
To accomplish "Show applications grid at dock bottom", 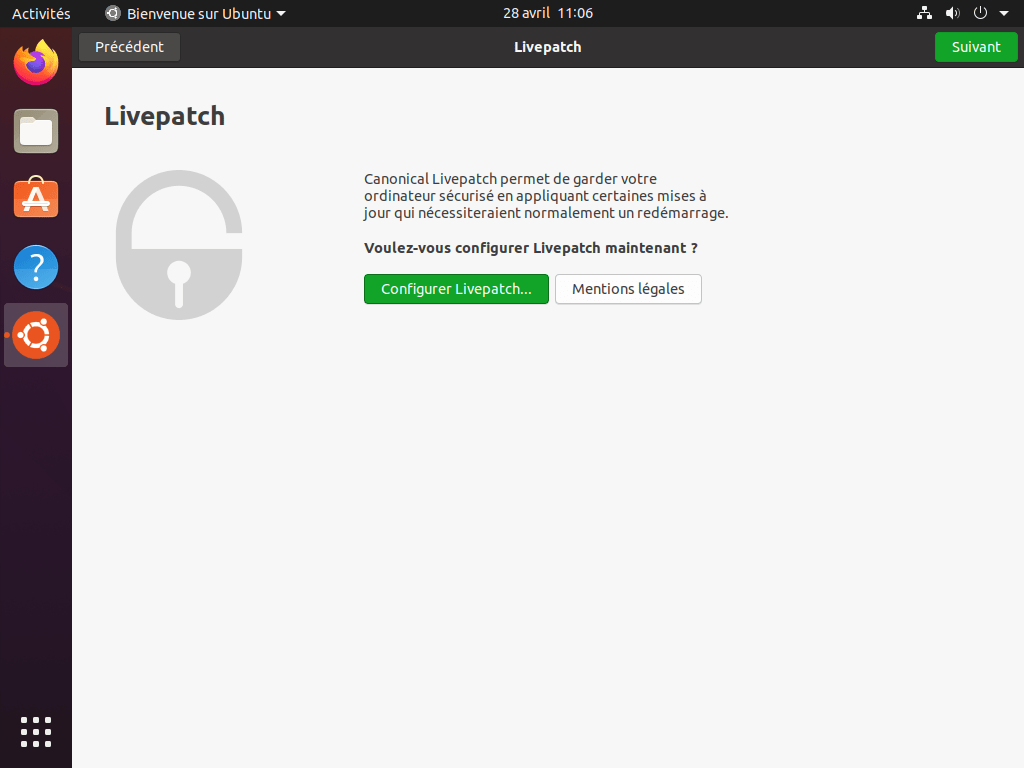I will click(x=36, y=731).
